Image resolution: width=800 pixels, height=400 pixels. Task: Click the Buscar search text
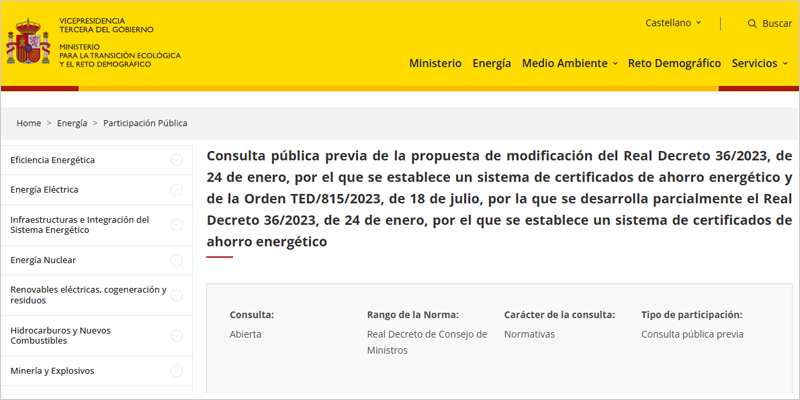[x=777, y=23]
